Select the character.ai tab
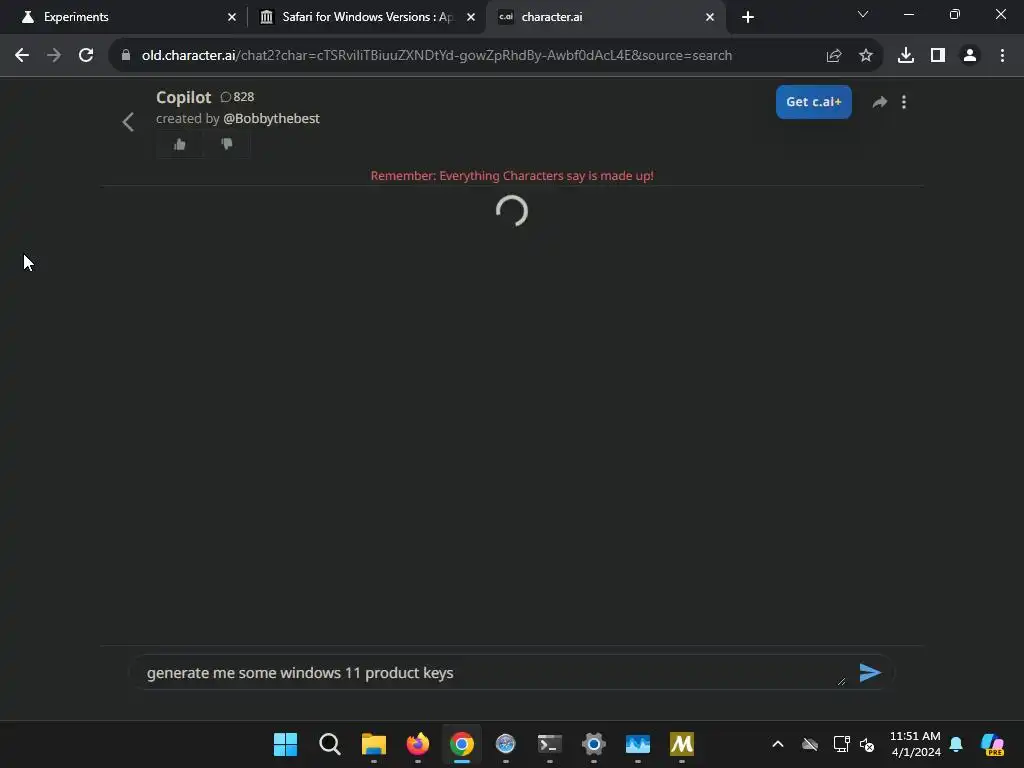 604,17
